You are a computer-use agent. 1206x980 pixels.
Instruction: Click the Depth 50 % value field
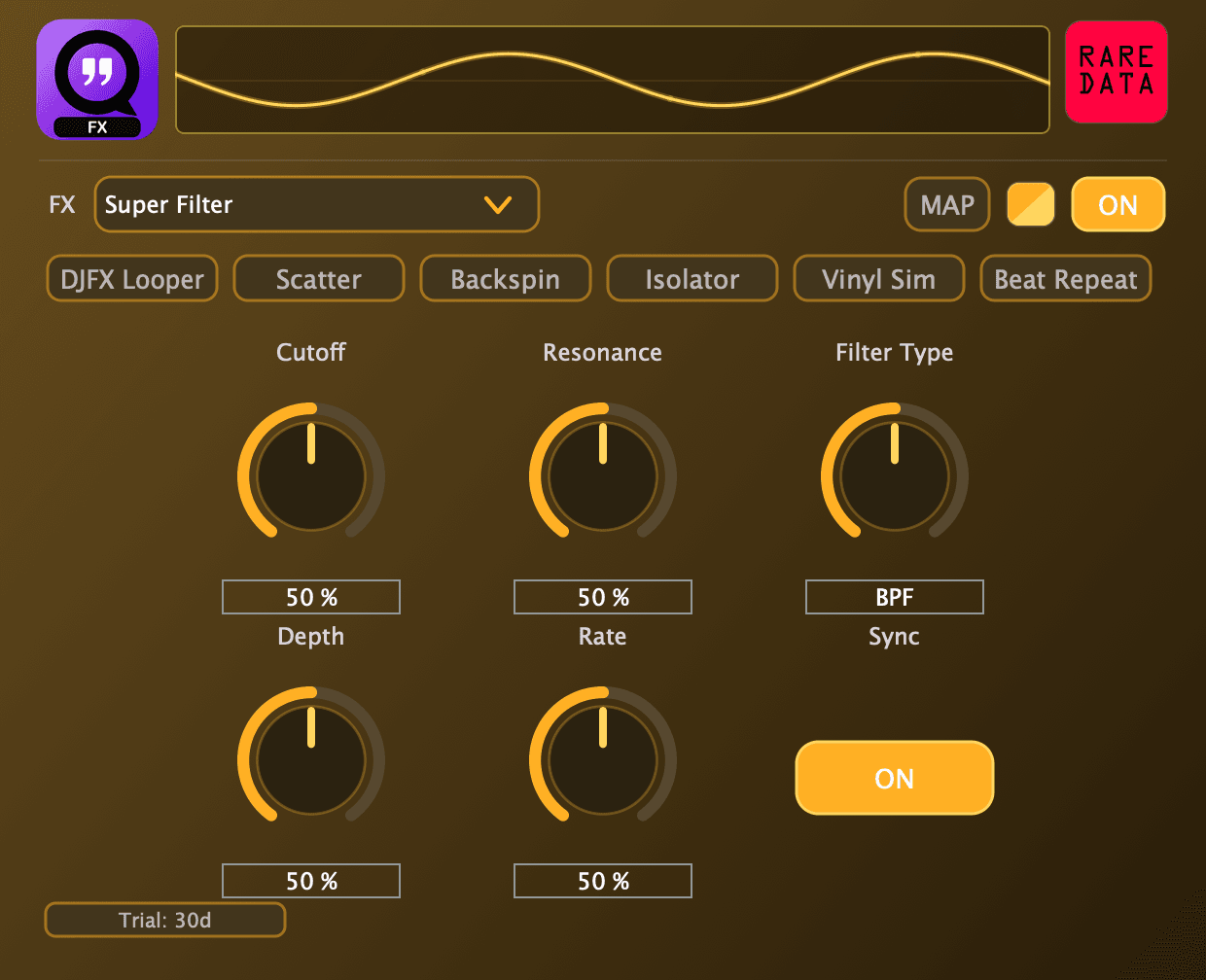(x=311, y=881)
